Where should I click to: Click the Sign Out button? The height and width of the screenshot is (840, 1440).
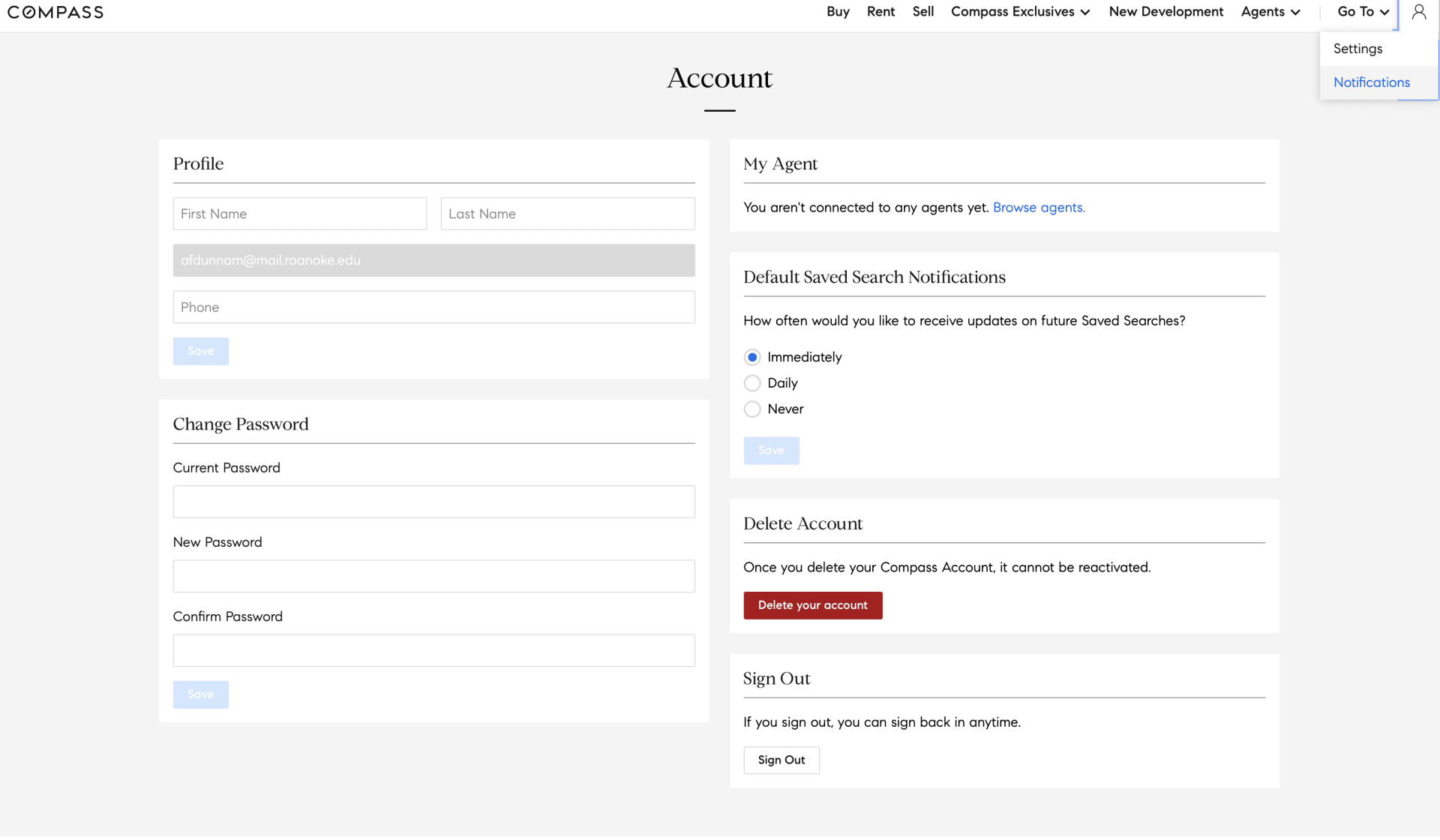[x=781, y=760]
